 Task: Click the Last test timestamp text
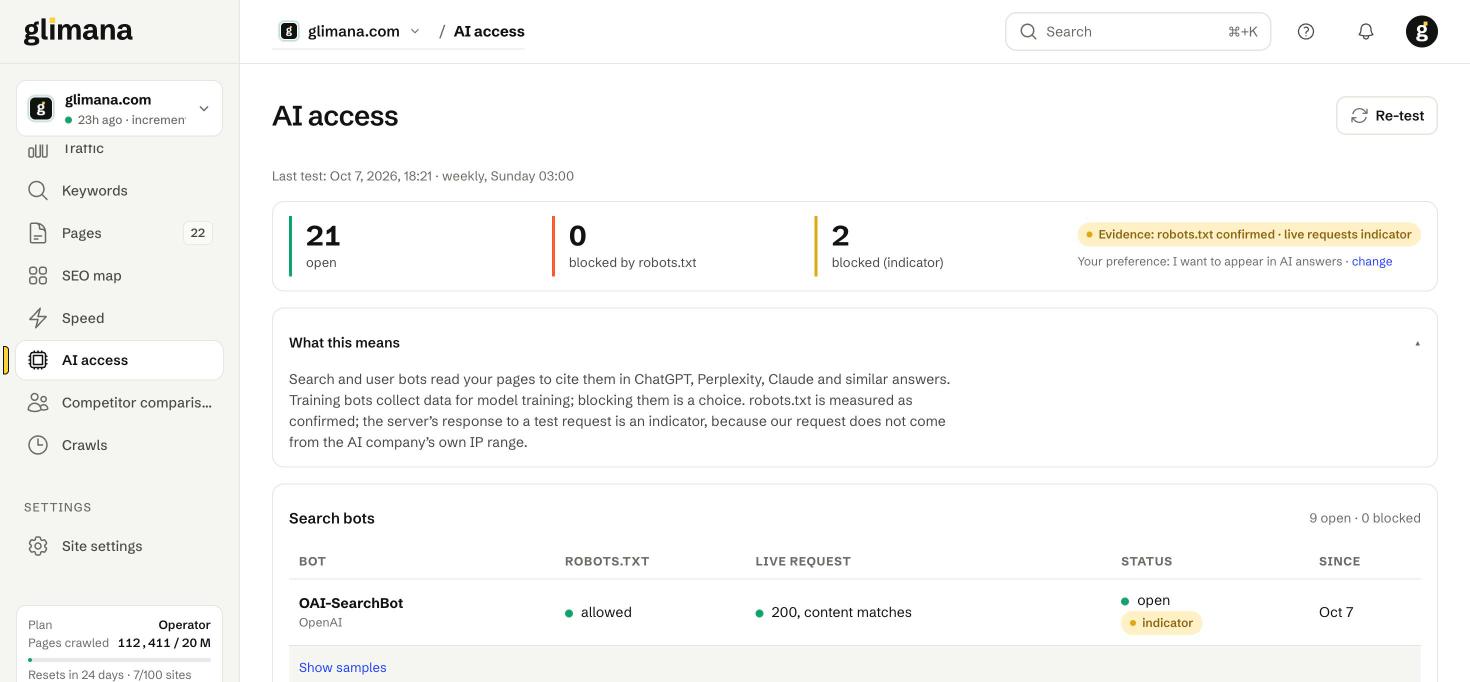pyautogui.click(x=423, y=176)
